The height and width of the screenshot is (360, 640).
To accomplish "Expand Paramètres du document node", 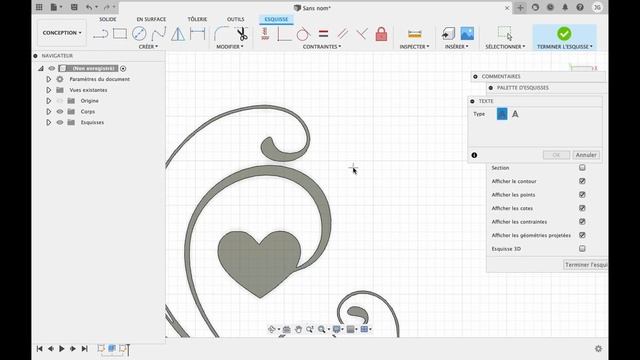I will (49, 79).
